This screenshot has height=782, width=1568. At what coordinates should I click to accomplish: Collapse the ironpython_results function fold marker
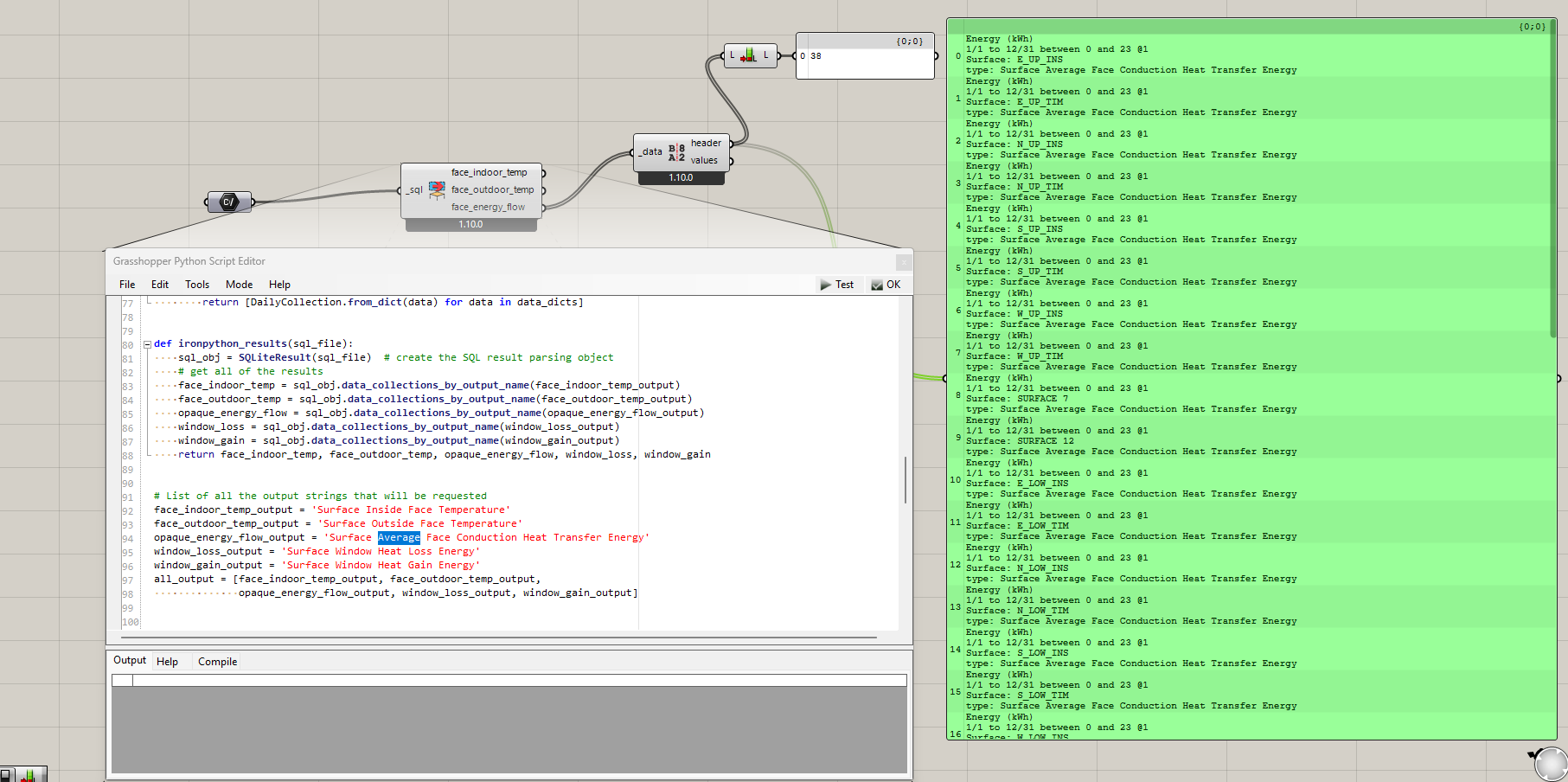click(147, 344)
